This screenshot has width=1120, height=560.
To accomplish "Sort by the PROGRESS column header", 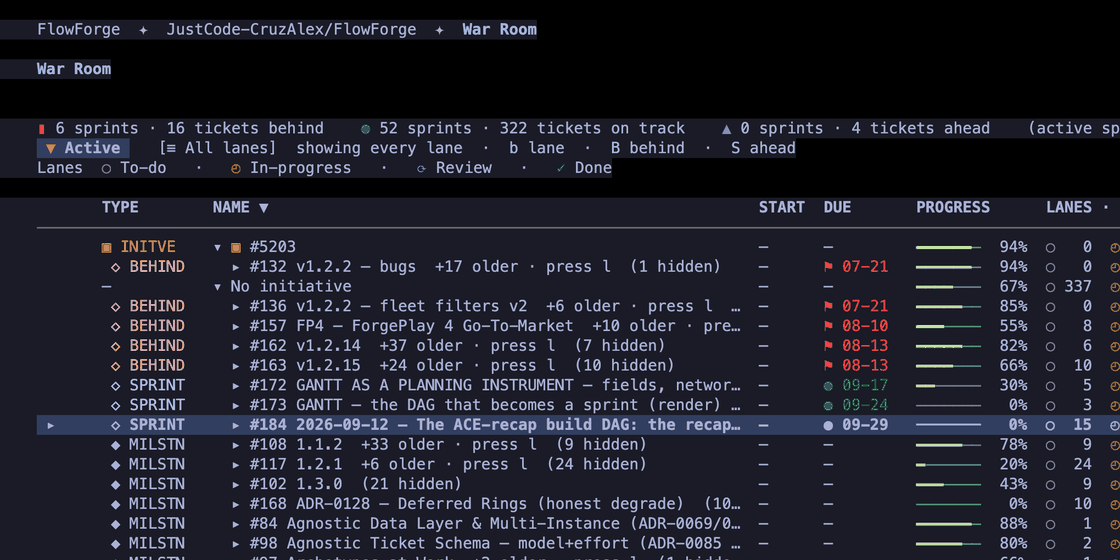I will pyautogui.click(x=953, y=208).
